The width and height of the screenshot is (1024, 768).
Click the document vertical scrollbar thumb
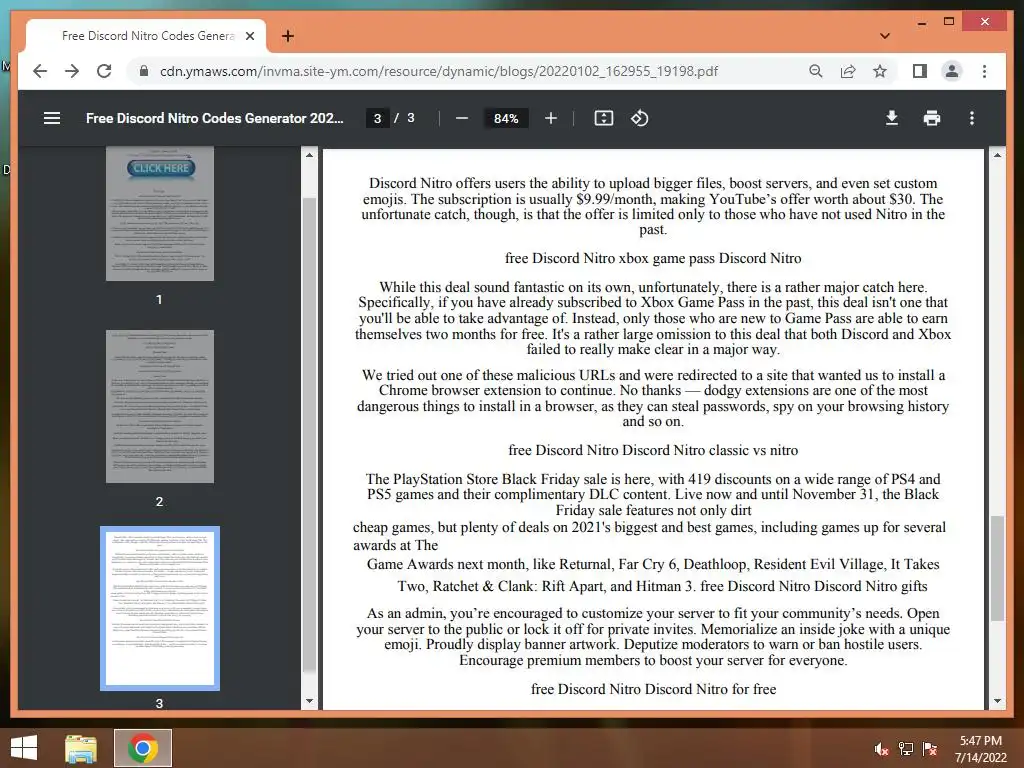tap(997, 568)
